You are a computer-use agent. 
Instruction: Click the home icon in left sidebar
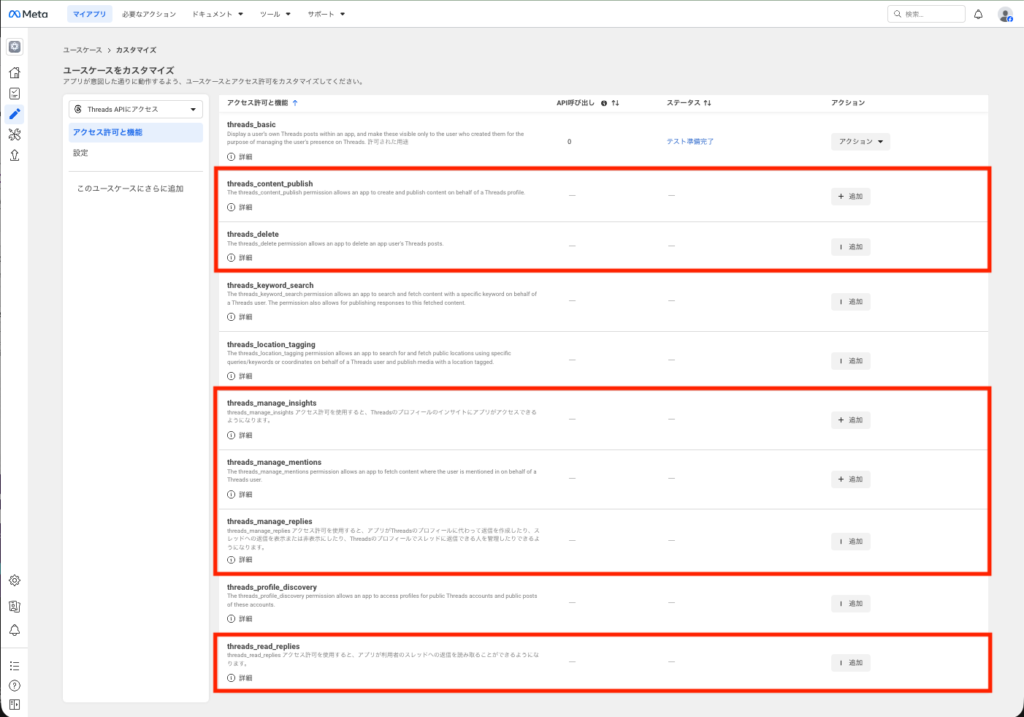(x=14, y=72)
